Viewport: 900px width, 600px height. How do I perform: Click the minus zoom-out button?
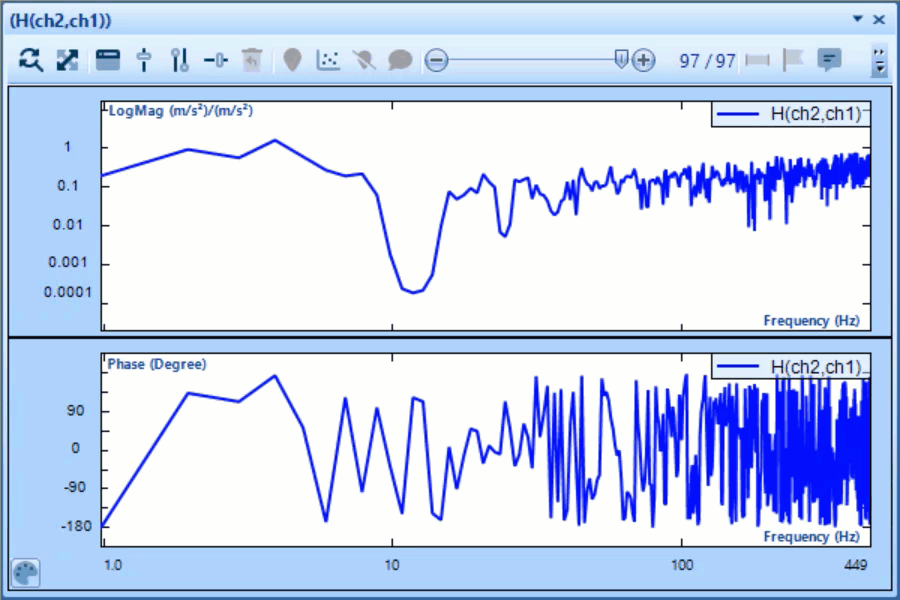[437, 61]
